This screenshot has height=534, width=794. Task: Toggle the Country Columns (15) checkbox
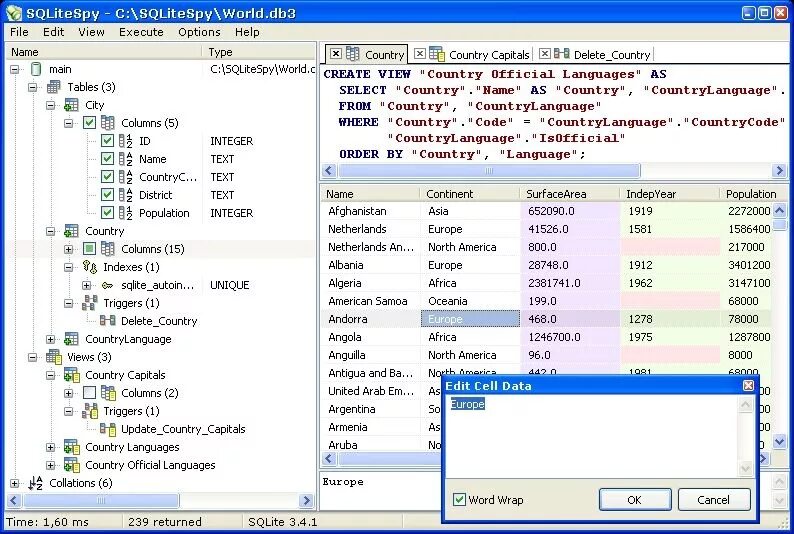click(x=89, y=249)
